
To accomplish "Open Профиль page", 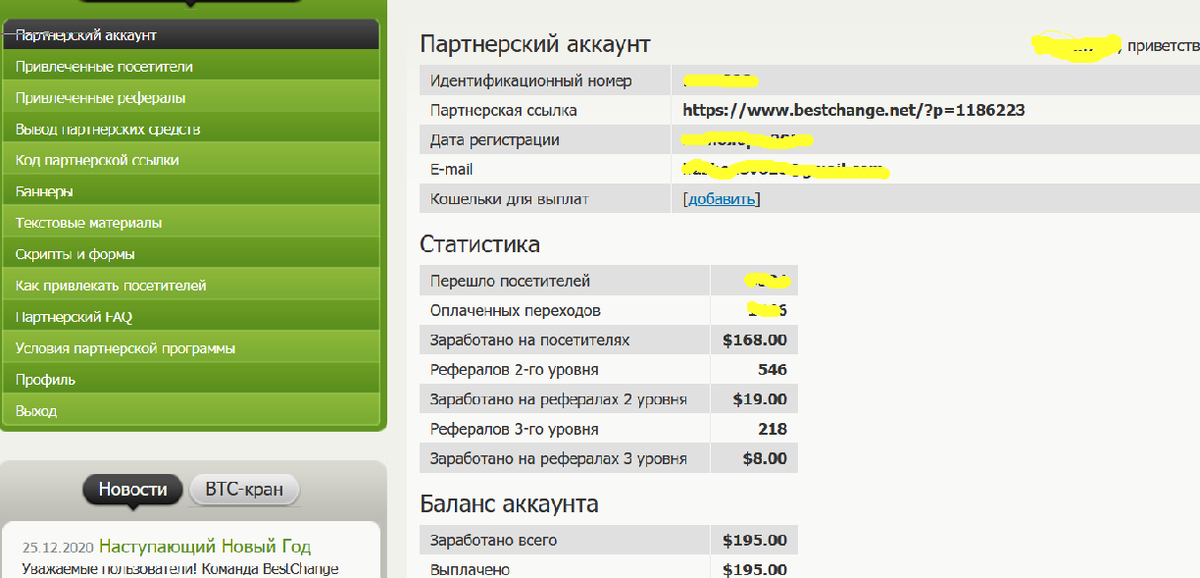I will click(x=190, y=379).
